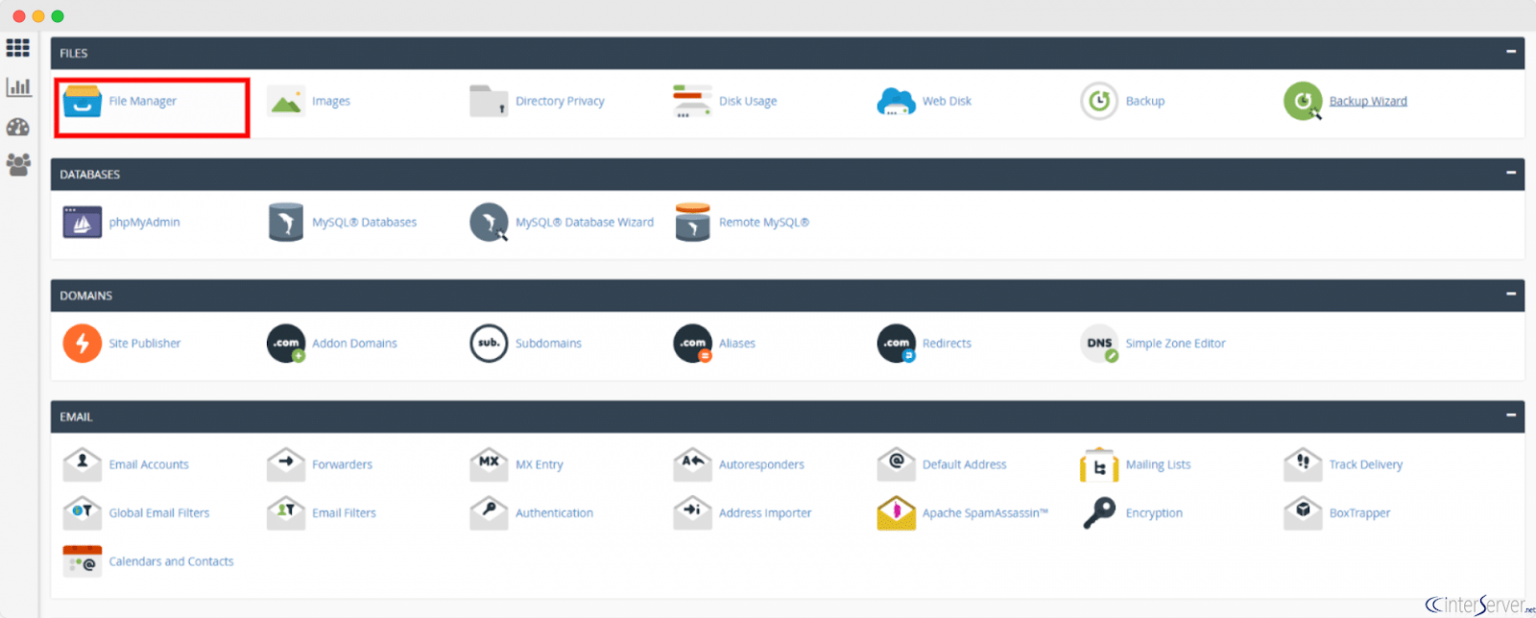Viewport: 1536px width, 618px height.
Task: Open Track Delivery
Action: pyautogui.click(x=1366, y=464)
